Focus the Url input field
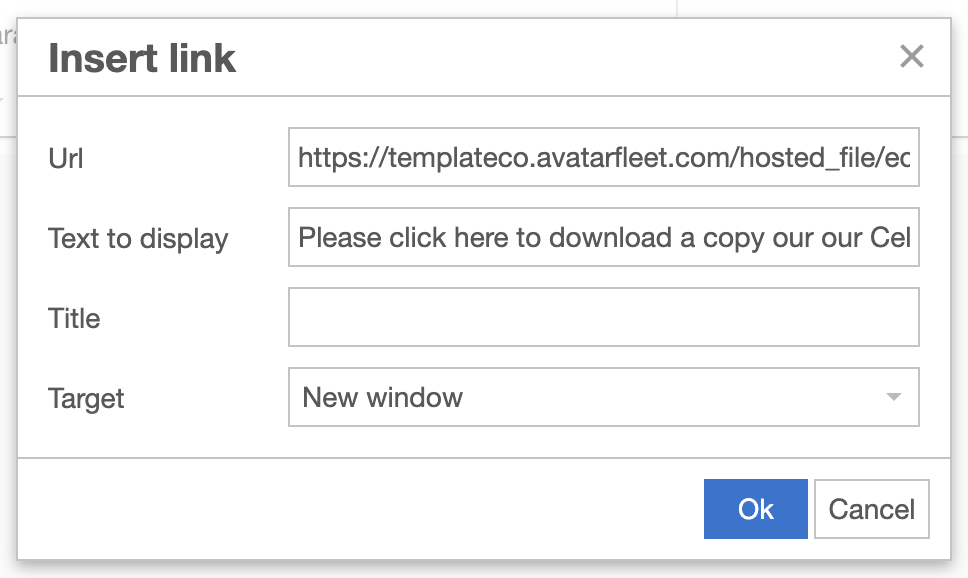This screenshot has height=578, width=968. tap(603, 157)
